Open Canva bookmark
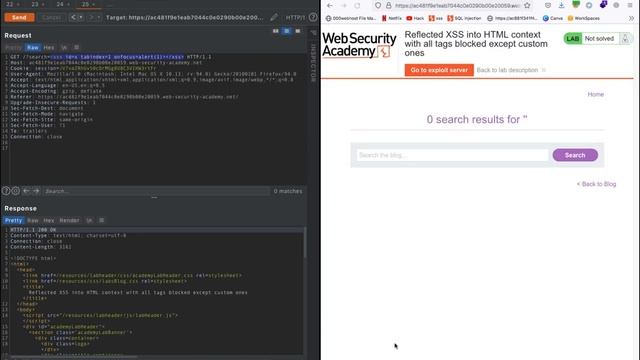This screenshot has width=640, height=360. tap(553, 18)
